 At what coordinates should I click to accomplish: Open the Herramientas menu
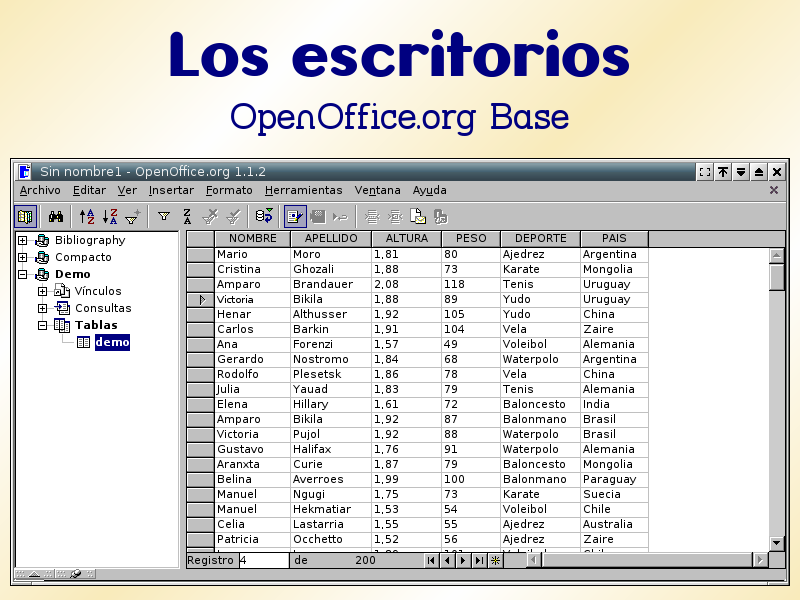tap(303, 190)
